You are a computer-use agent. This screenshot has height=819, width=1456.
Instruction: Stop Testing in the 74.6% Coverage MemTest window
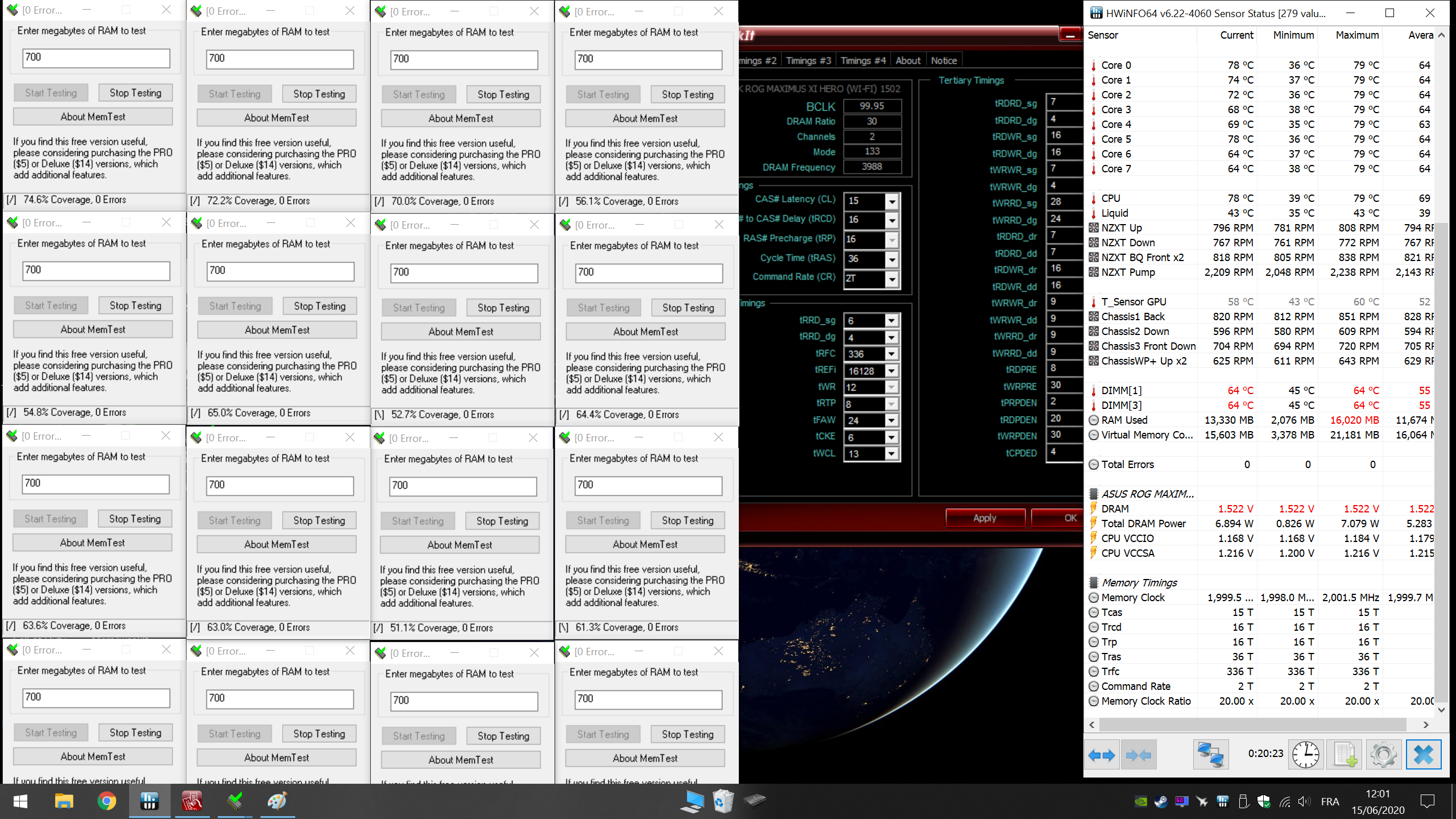135,93
